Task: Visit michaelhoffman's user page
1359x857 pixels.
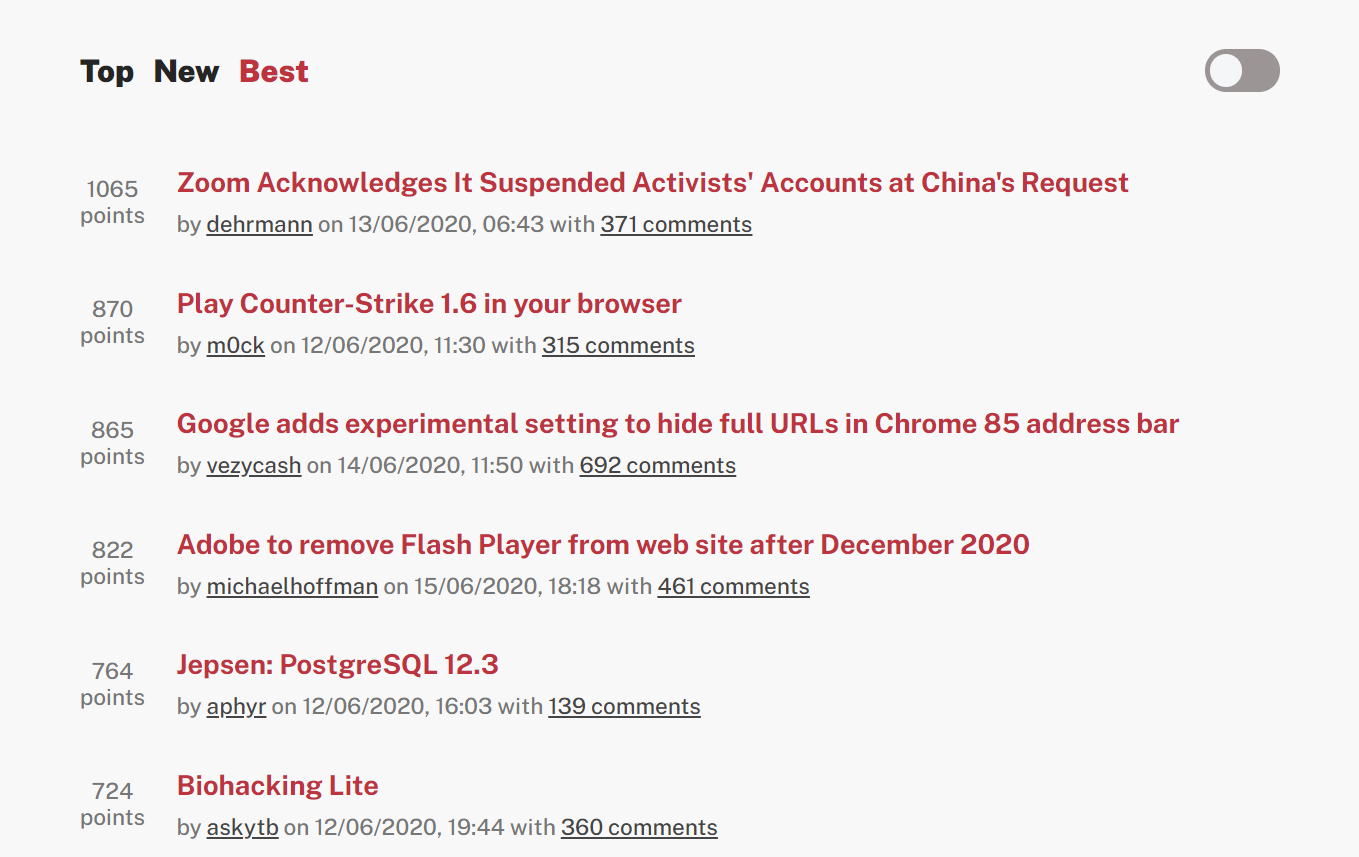Action: (x=292, y=587)
